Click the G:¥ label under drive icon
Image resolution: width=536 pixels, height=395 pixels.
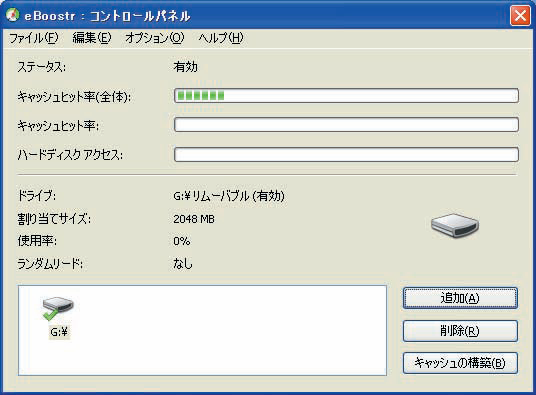point(59,332)
